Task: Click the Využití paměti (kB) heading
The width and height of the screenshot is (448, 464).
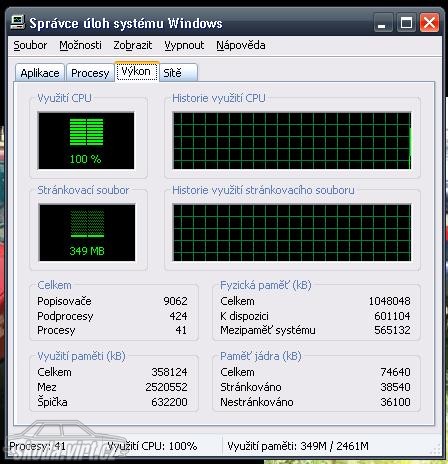Action: pos(81,356)
